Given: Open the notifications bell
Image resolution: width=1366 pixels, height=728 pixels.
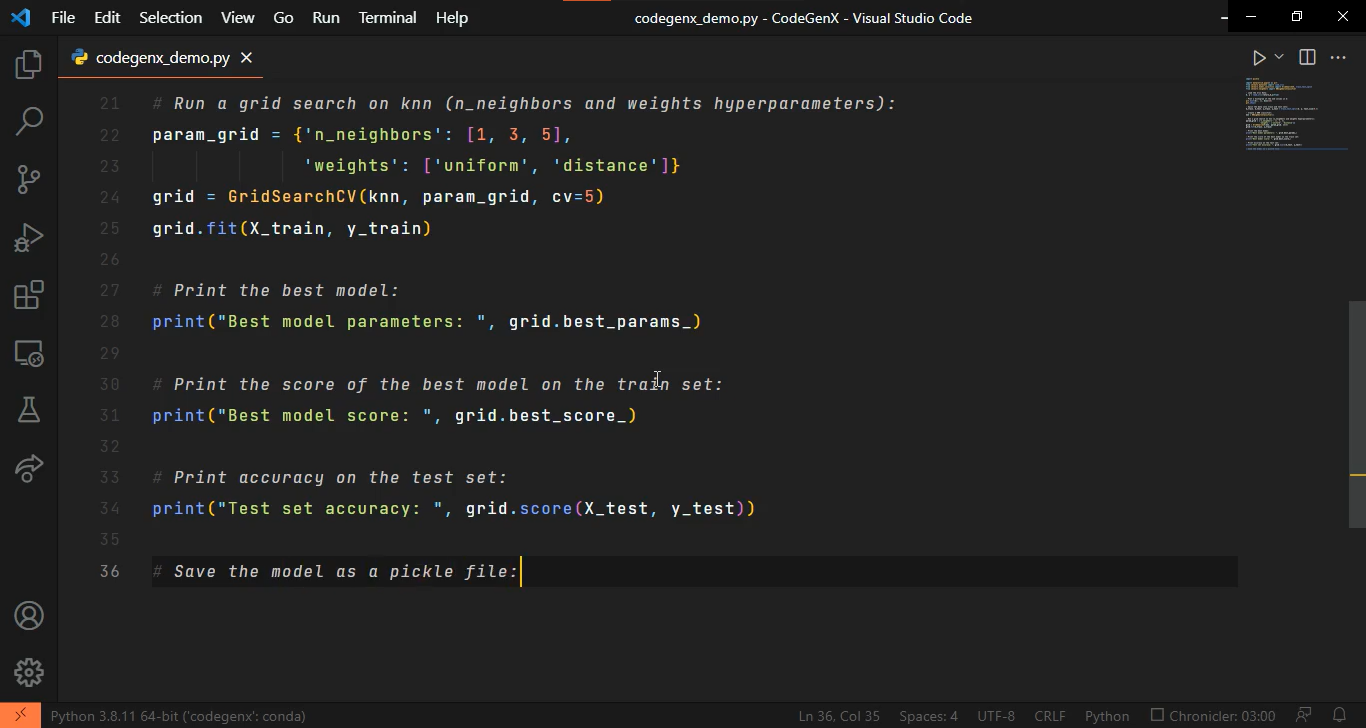Looking at the screenshot, I should coord(1339,716).
